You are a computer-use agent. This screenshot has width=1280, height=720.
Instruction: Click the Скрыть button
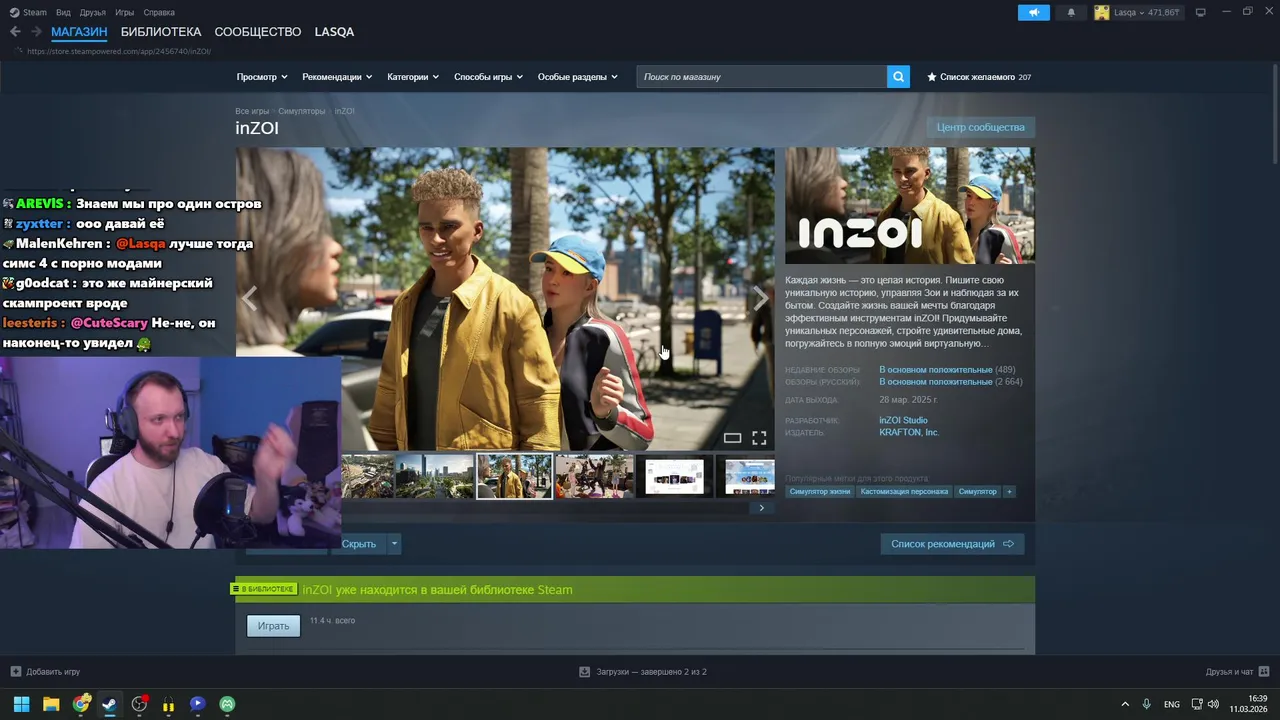359,544
